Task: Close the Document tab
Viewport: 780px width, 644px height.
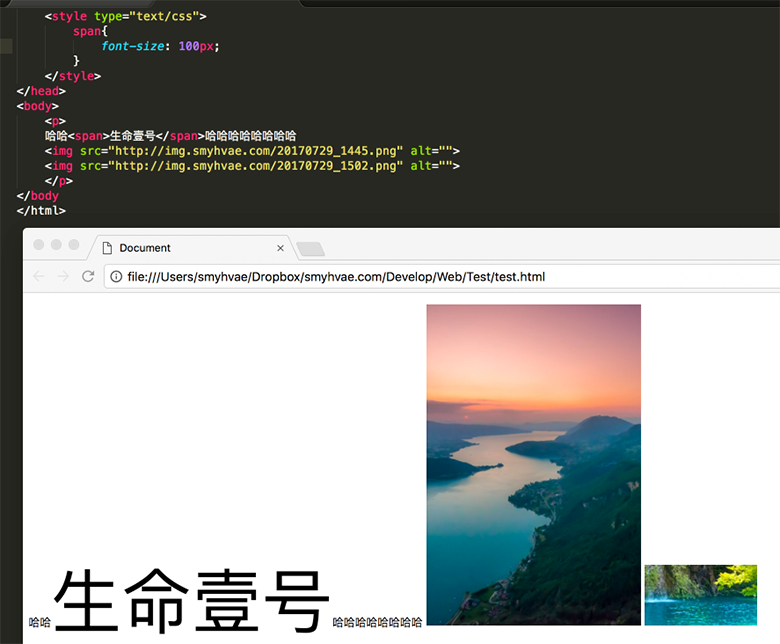Action: click(x=280, y=248)
